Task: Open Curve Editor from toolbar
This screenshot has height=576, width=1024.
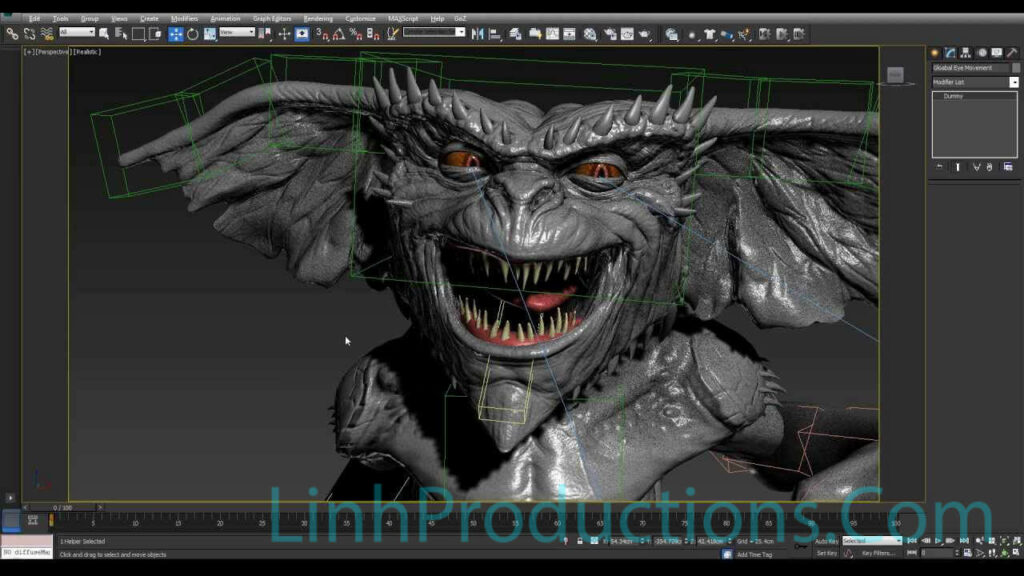Action: click(552, 34)
